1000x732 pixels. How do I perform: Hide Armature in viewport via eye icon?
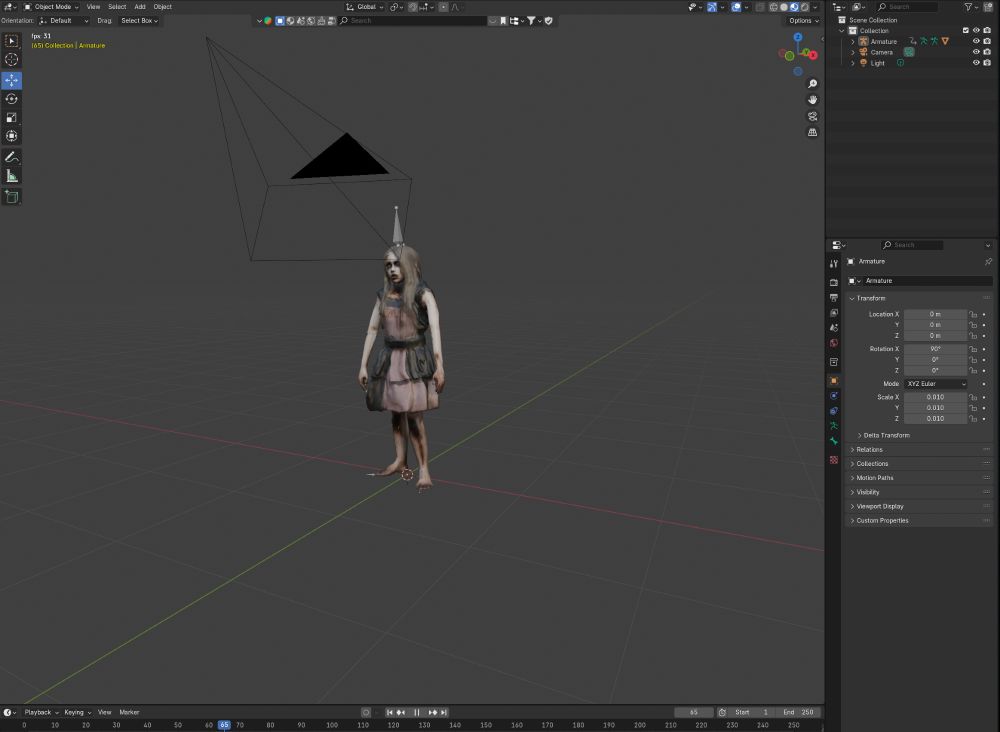976,41
